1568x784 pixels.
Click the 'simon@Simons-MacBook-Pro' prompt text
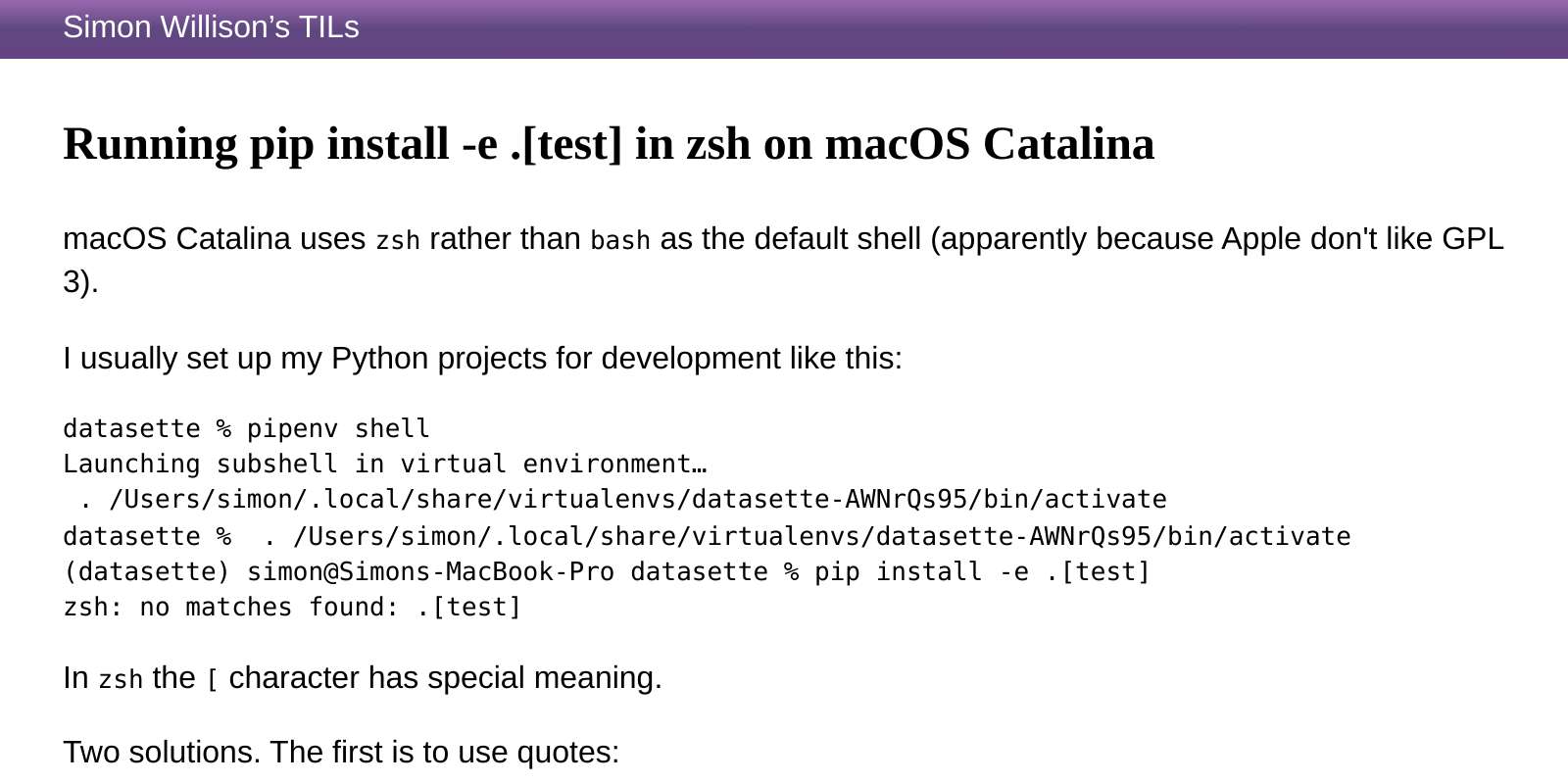(430, 571)
